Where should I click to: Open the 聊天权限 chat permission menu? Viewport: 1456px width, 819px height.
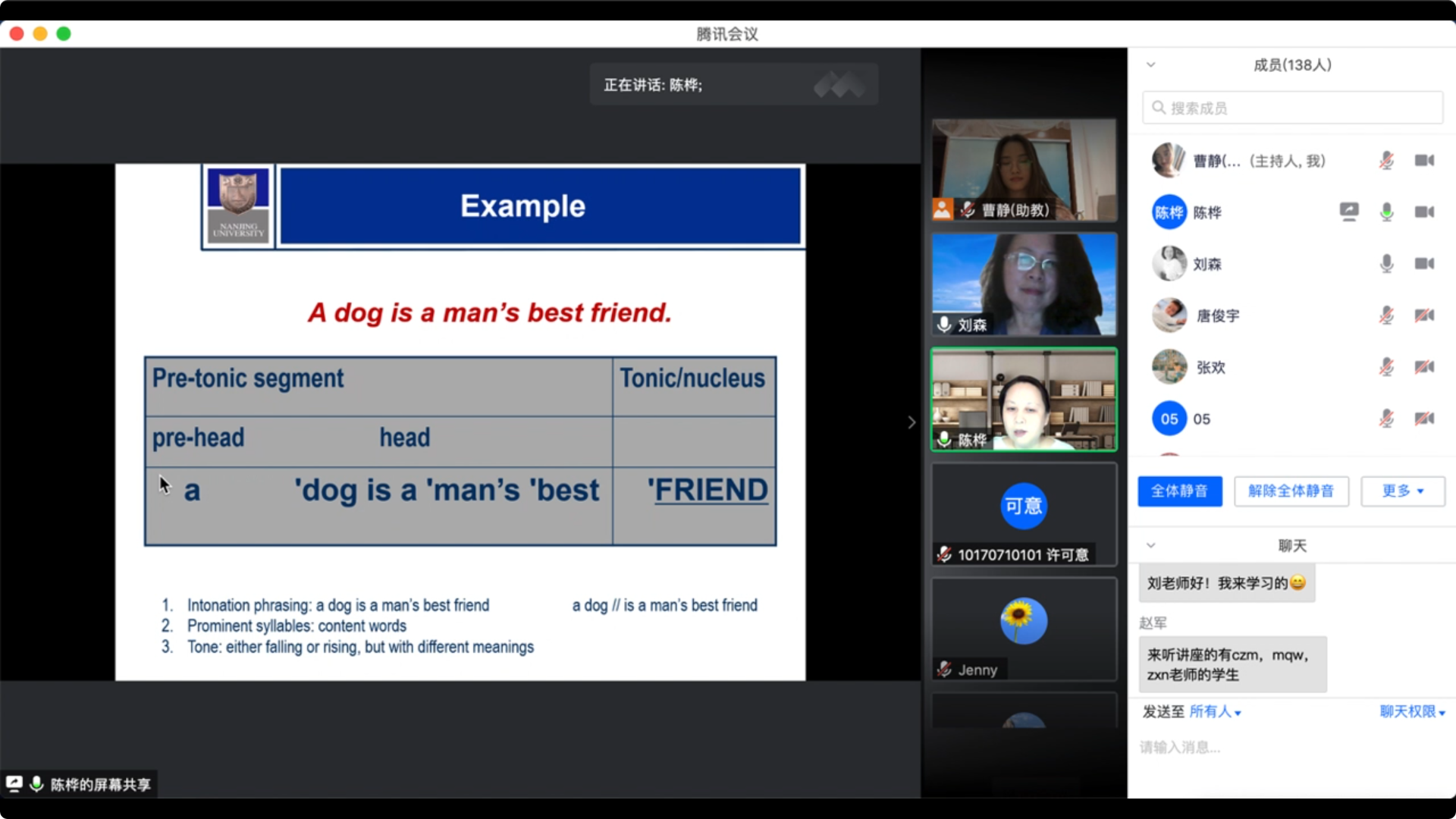tap(1412, 711)
